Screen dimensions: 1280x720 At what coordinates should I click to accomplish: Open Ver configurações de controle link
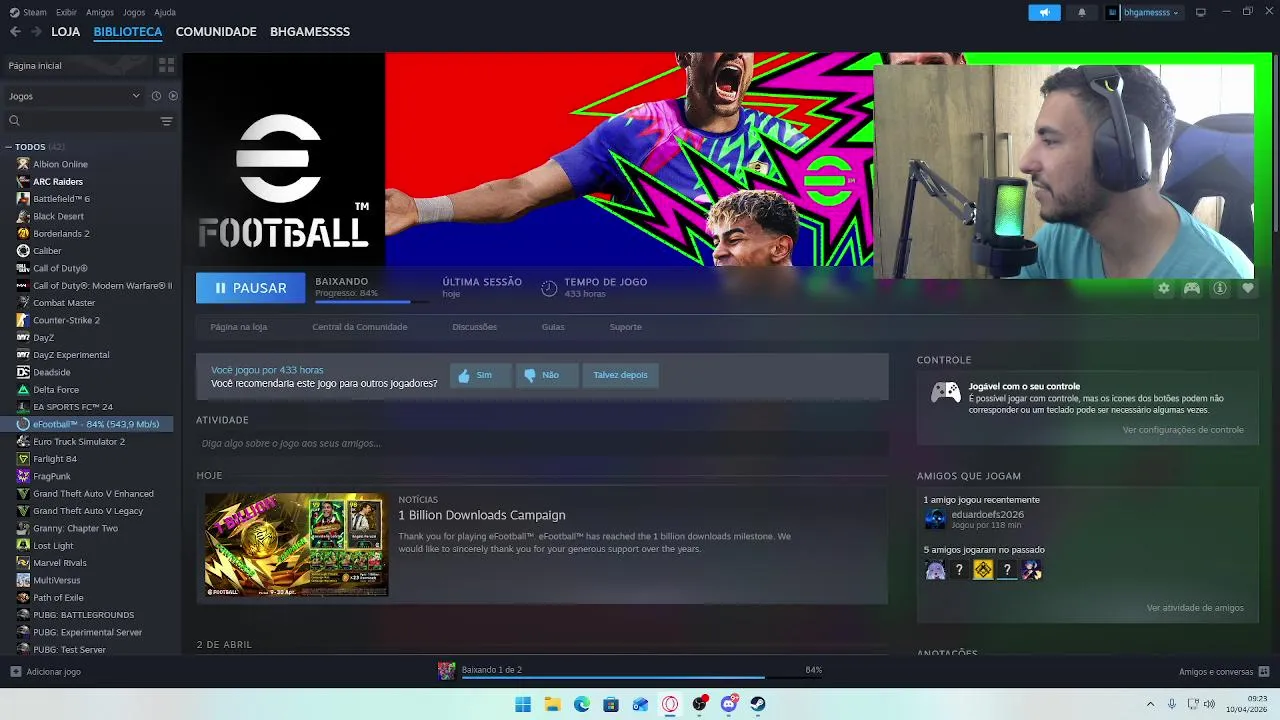click(x=1183, y=430)
